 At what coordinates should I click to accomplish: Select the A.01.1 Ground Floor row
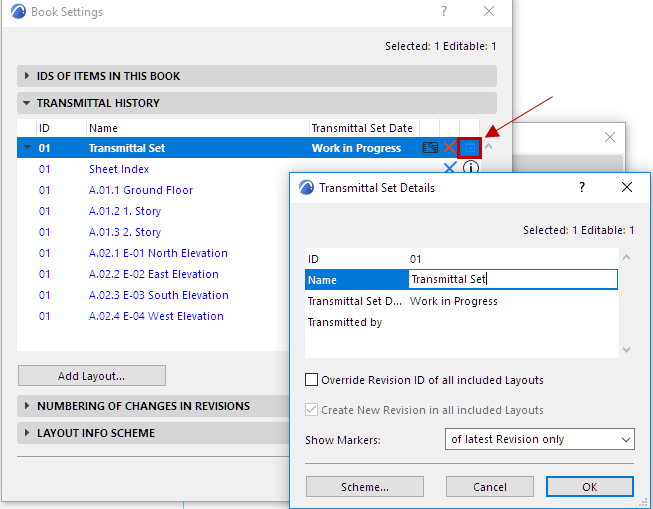(x=153, y=190)
